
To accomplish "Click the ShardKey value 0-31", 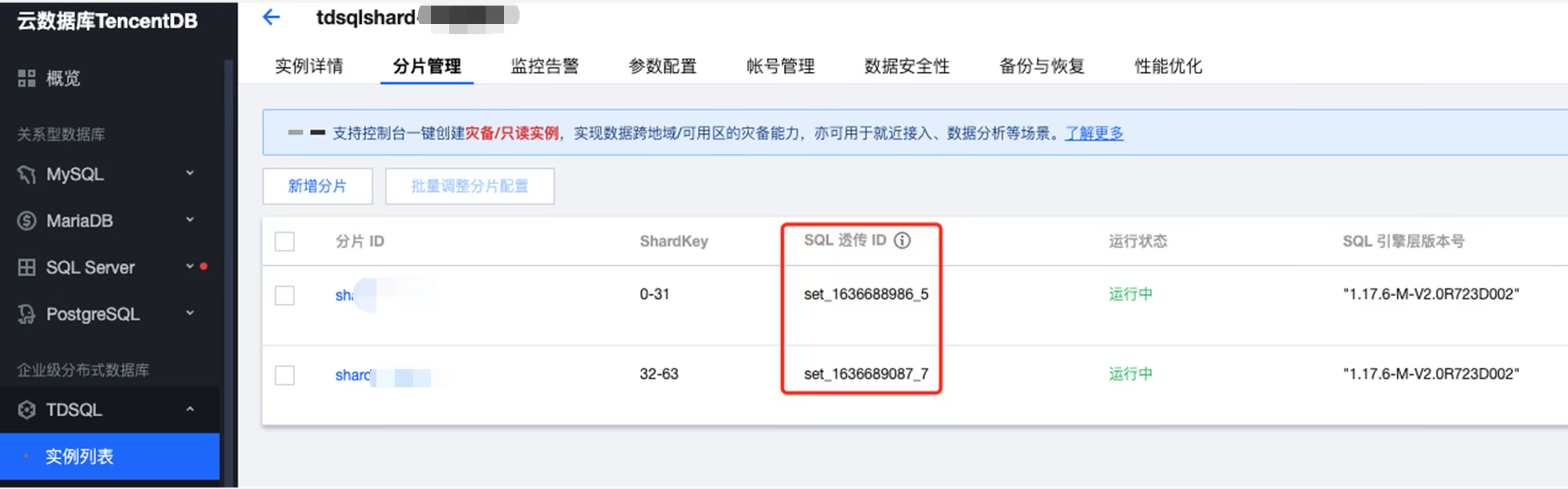I will [x=654, y=295].
